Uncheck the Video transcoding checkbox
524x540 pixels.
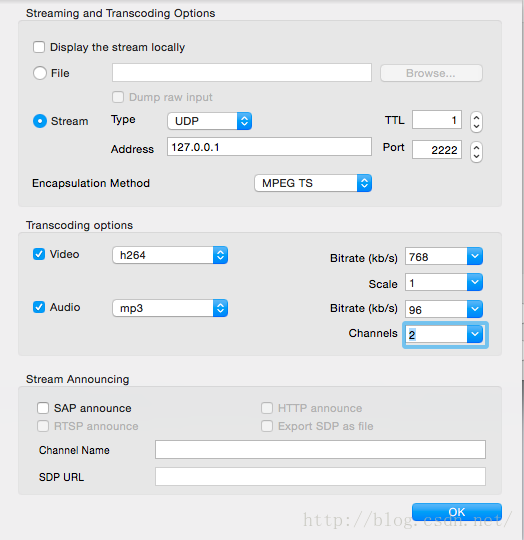[x=39, y=254]
